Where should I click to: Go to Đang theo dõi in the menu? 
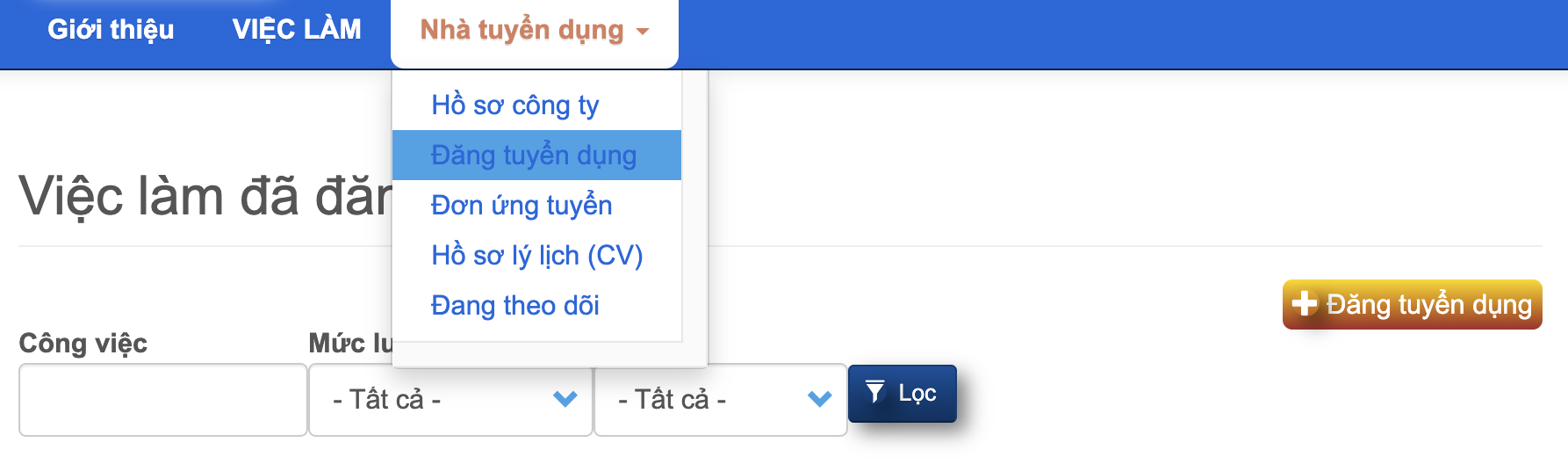(514, 306)
